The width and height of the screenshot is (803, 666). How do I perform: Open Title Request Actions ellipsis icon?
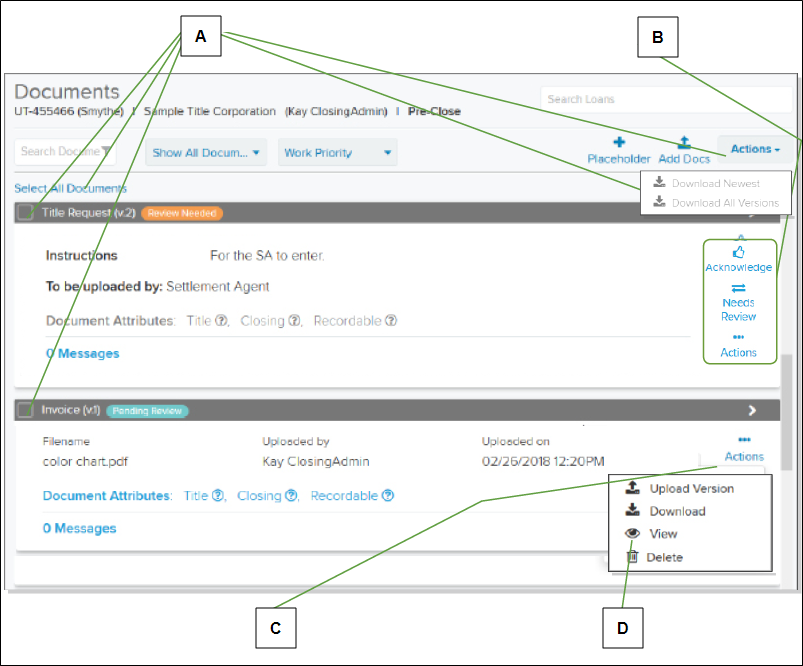738,337
